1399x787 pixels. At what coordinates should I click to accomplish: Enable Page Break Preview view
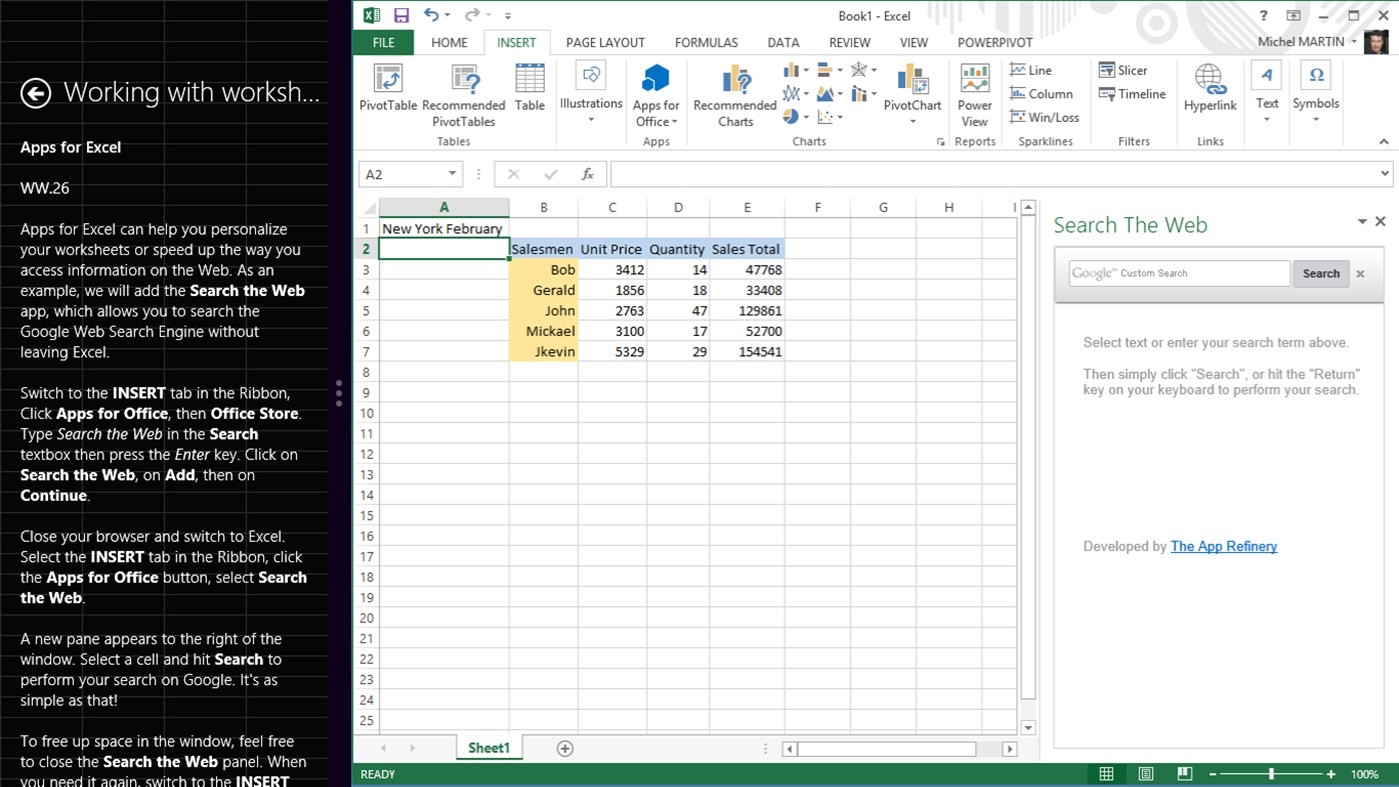1185,773
